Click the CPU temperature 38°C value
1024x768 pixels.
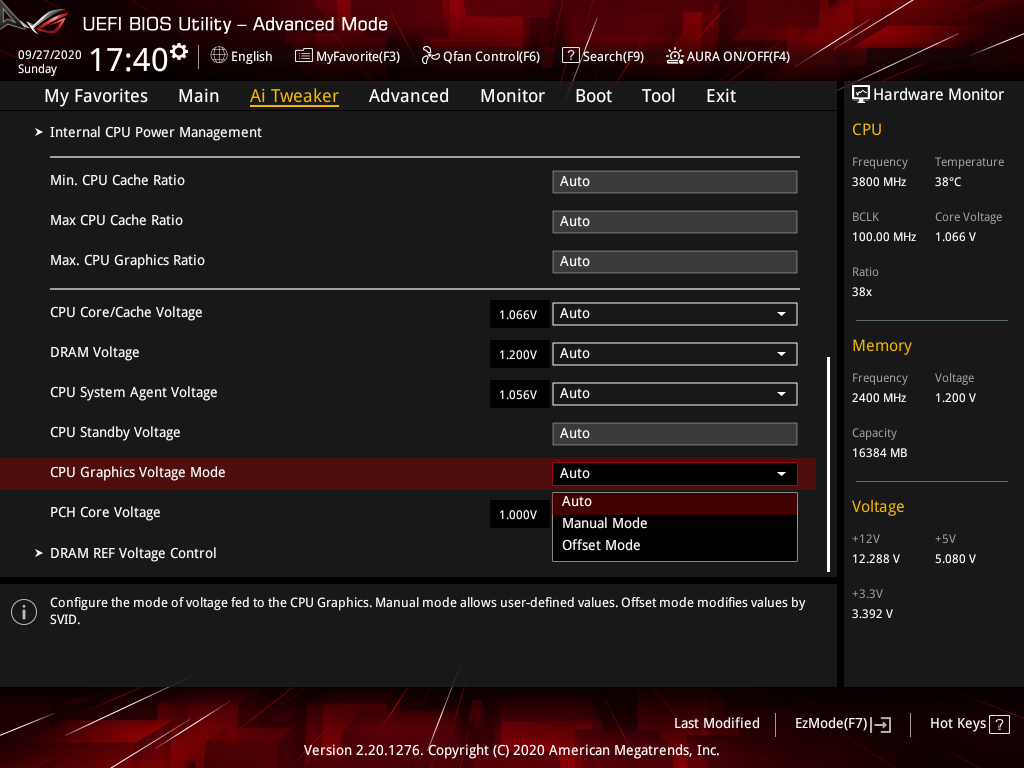948,182
